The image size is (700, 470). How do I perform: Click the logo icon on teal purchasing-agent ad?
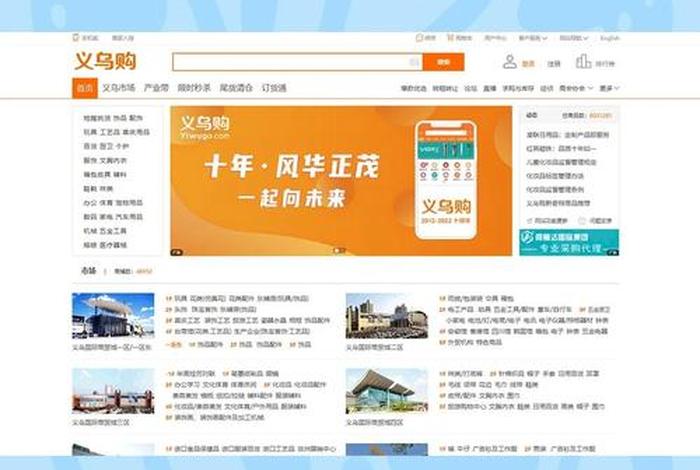[527, 237]
